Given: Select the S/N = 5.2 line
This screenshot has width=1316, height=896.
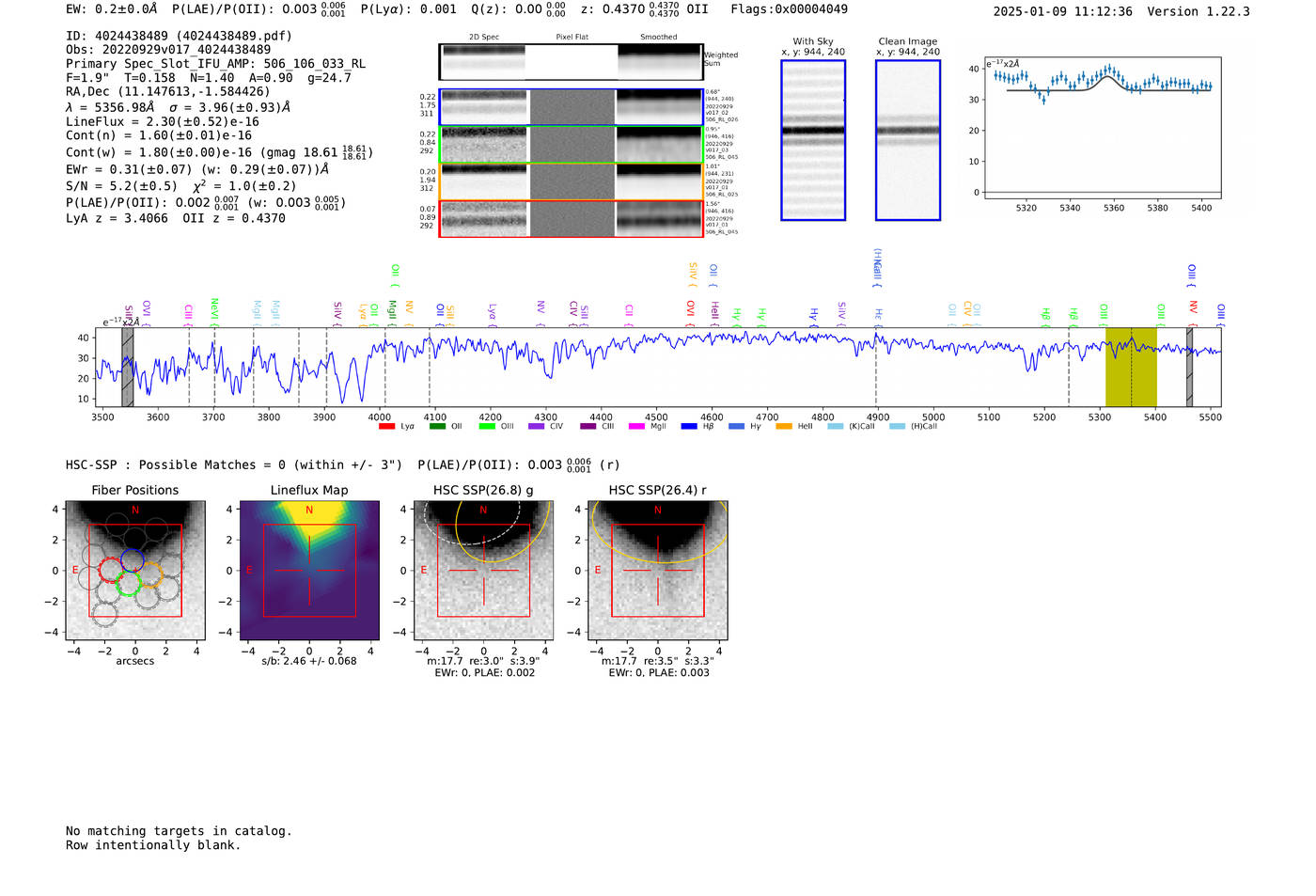Looking at the screenshot, I should tap(180, 185).
